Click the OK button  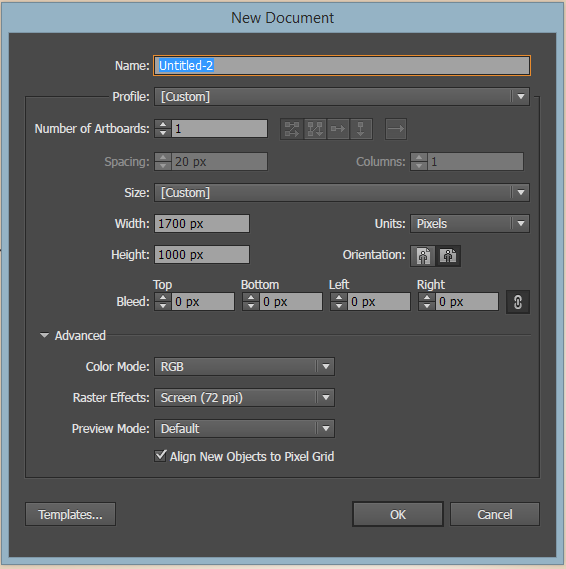398,514
